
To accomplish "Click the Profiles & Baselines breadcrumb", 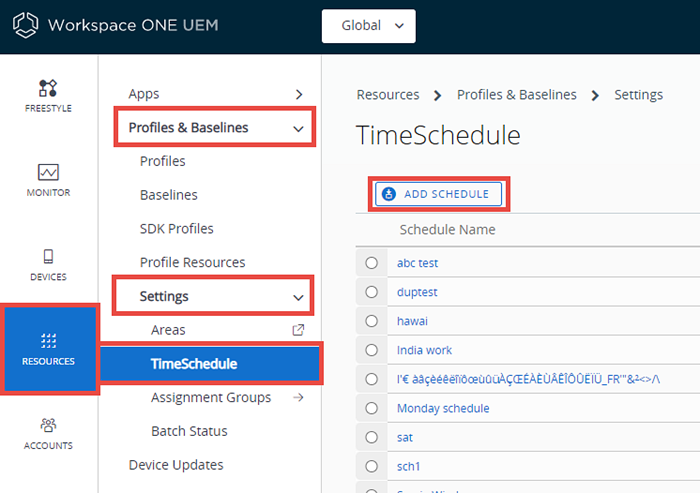I will click(517, 95).
